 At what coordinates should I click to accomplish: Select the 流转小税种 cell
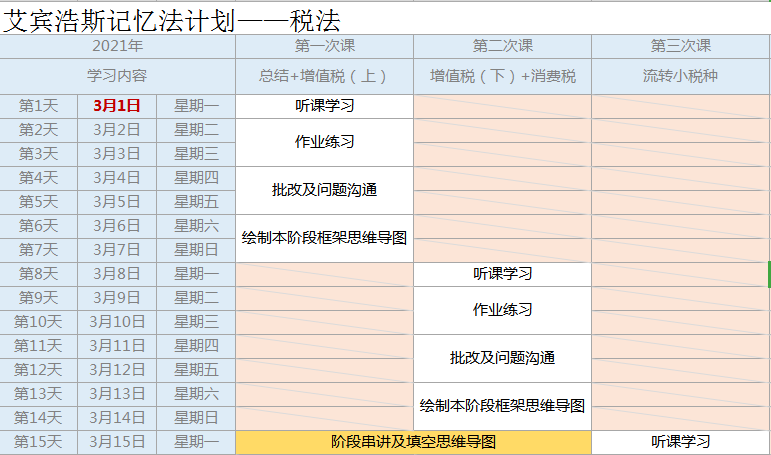[x=680, y=76]
